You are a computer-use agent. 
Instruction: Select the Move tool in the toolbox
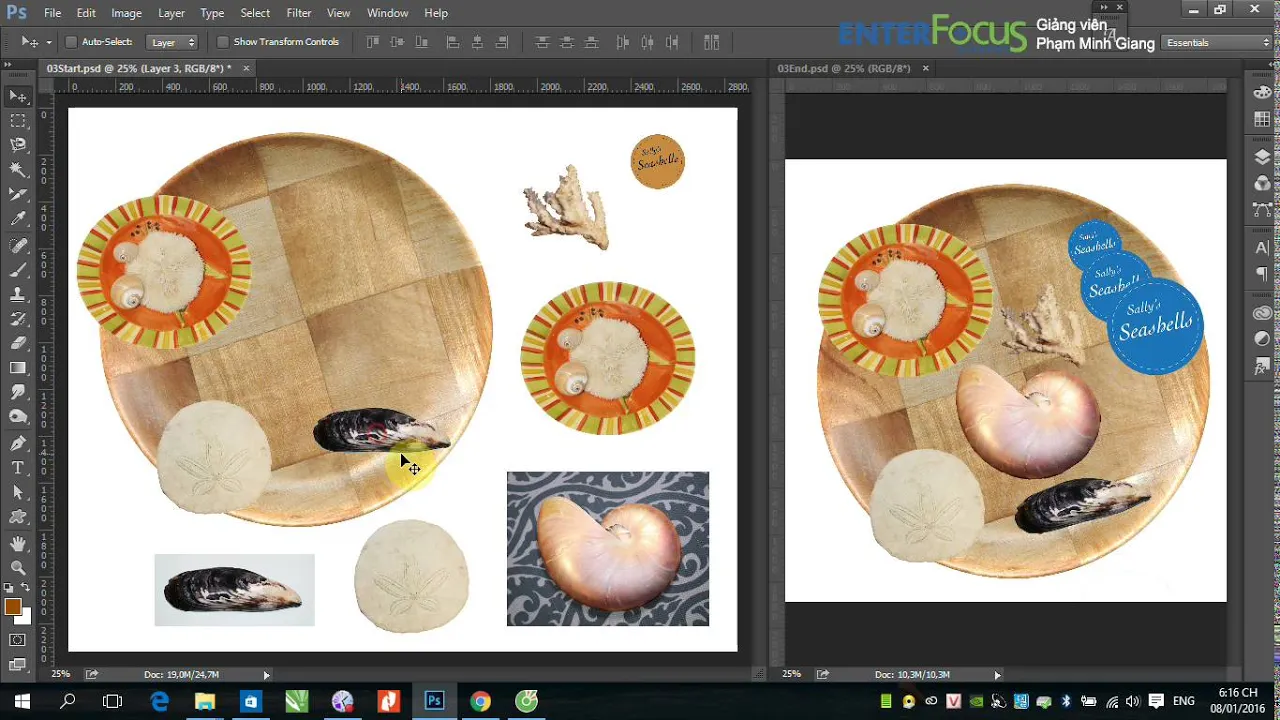[x=18, y=96]
